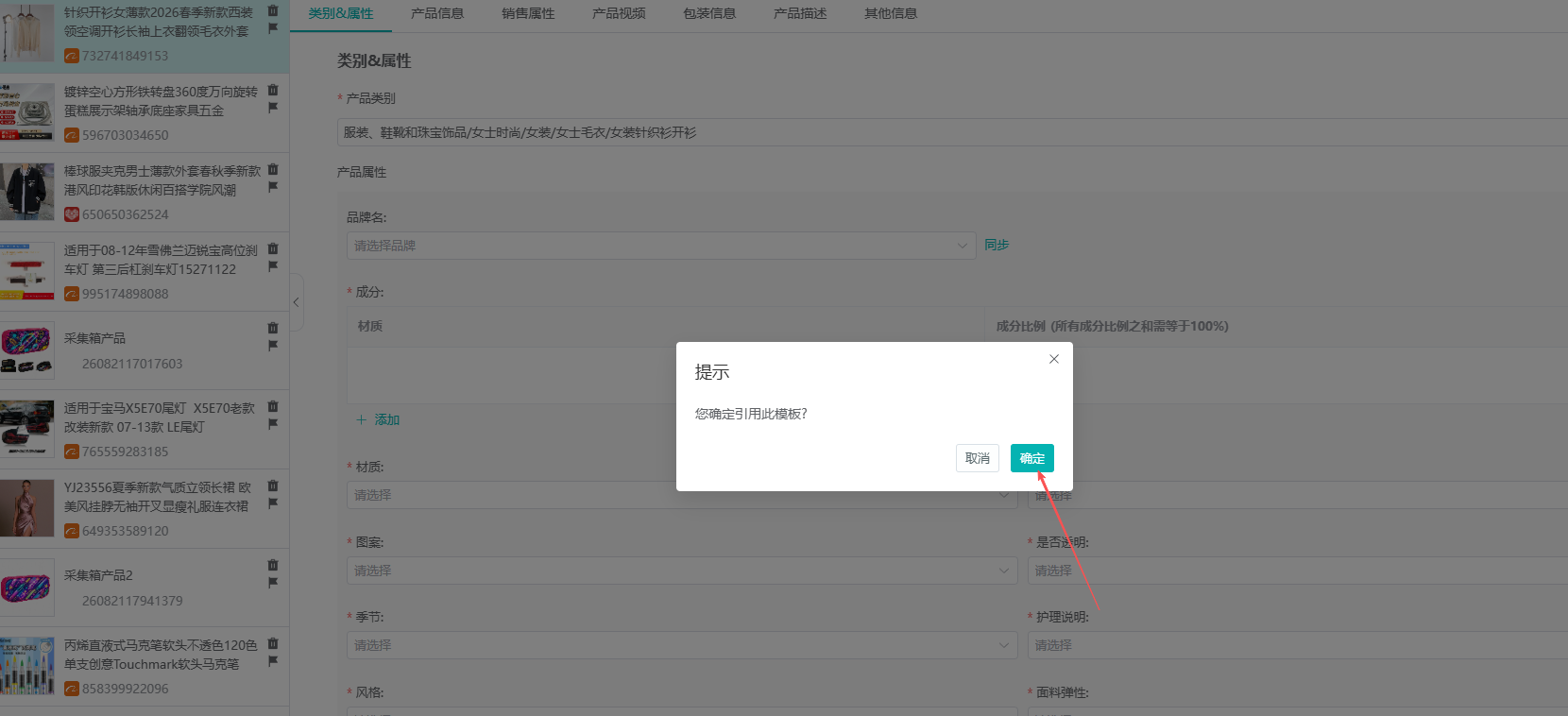Select the 针织开衫 cardigan product thumbnail
Screen dimensions: 1568x716
[27, 33]
